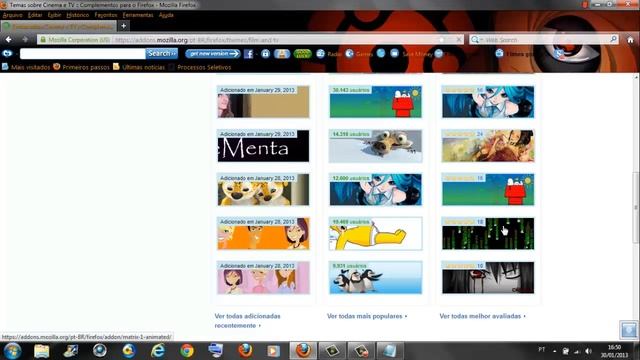This screenshot has height=360, width=640.
Task: Click the PT language indicator
Action: [x=542, y=350]
